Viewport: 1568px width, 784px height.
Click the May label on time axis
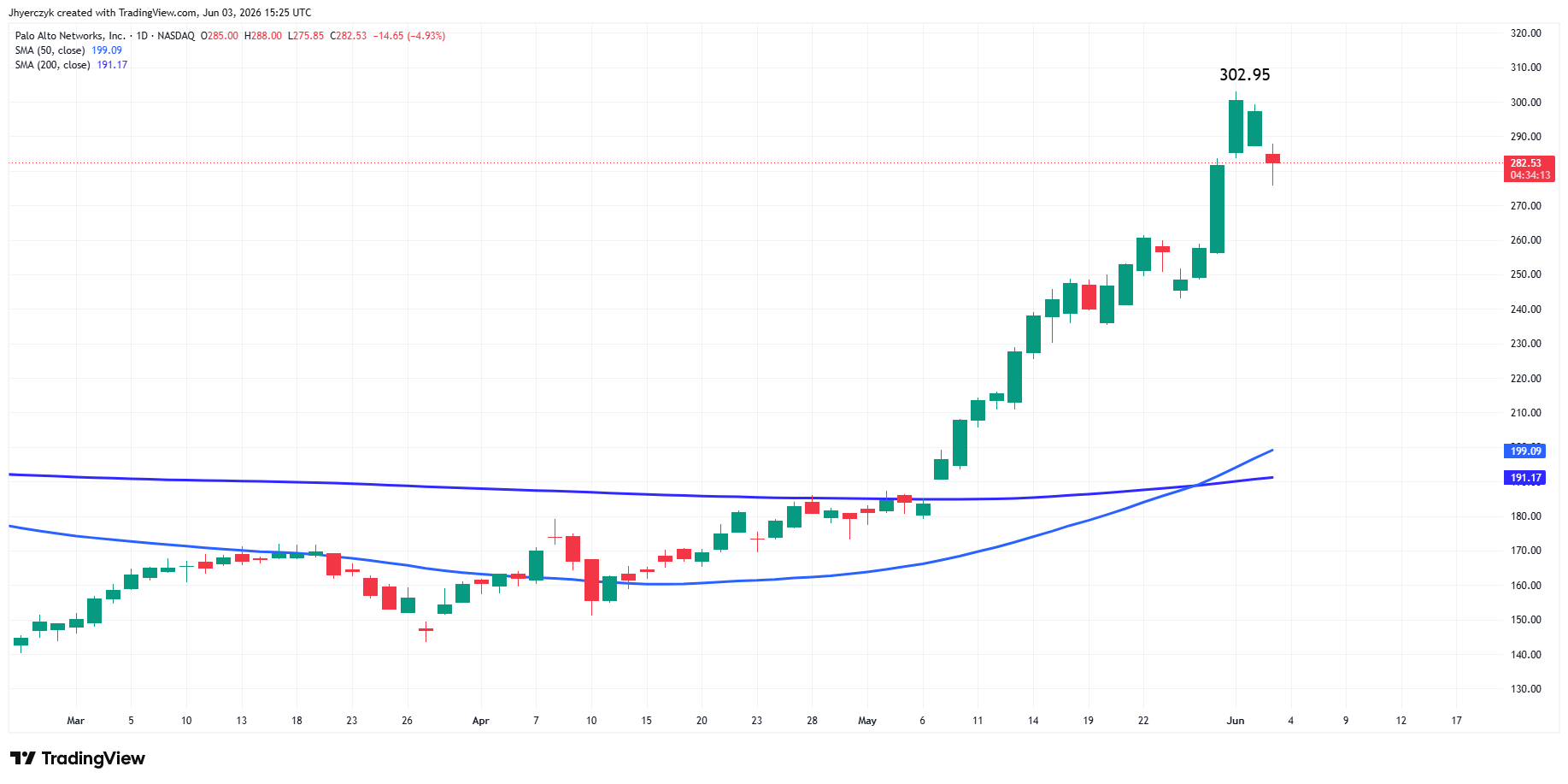click(867, 721)
